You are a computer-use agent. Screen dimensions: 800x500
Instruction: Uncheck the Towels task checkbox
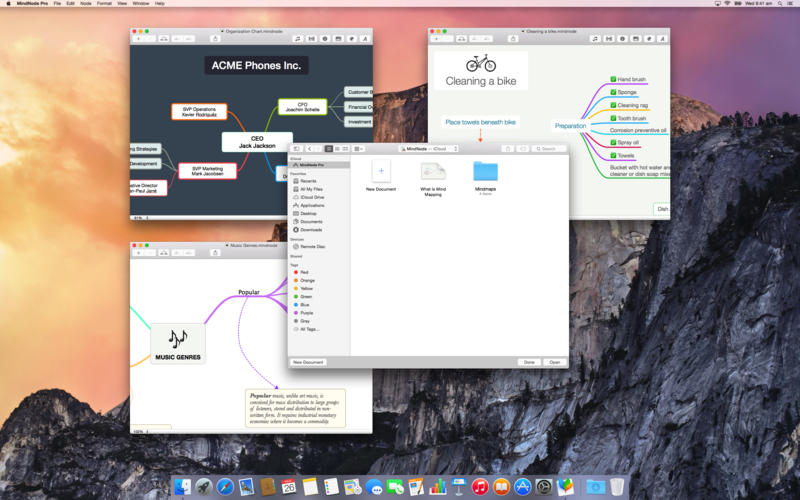point(612,155)
